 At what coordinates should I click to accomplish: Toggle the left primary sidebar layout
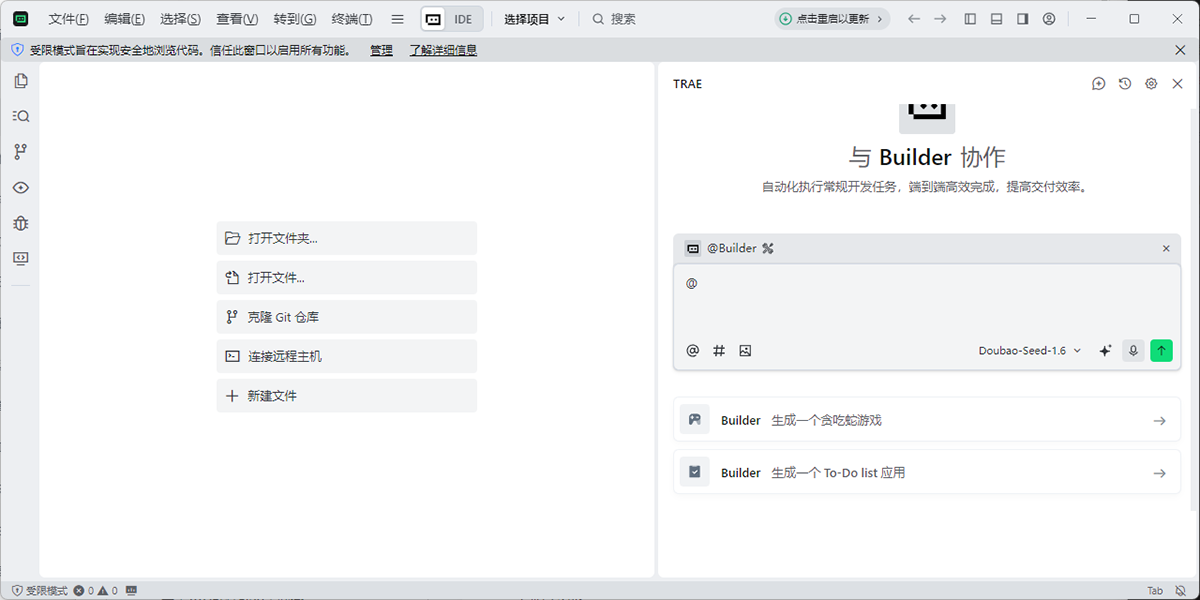[x=970, y=19]
